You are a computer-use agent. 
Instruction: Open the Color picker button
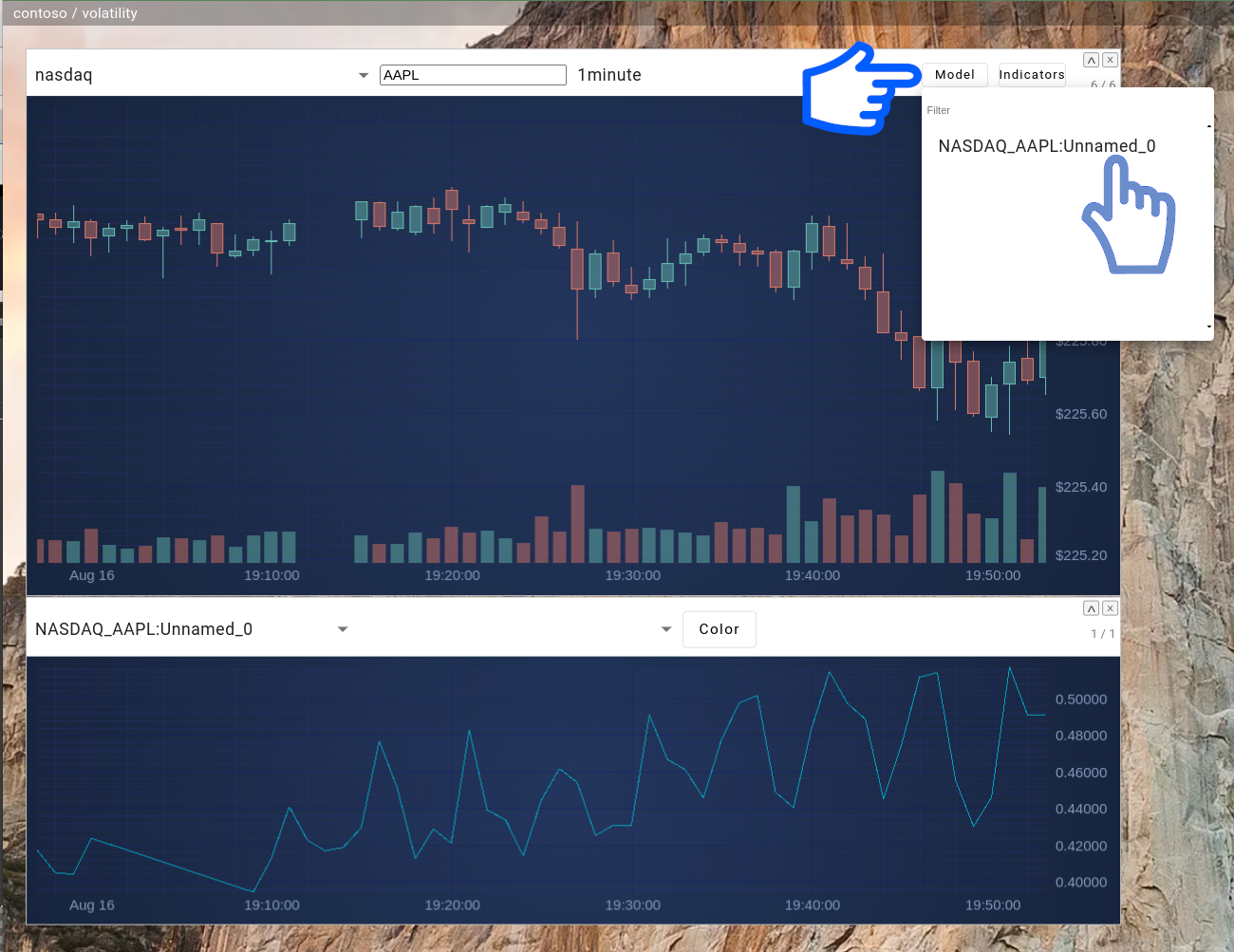[x=719, y=629]
